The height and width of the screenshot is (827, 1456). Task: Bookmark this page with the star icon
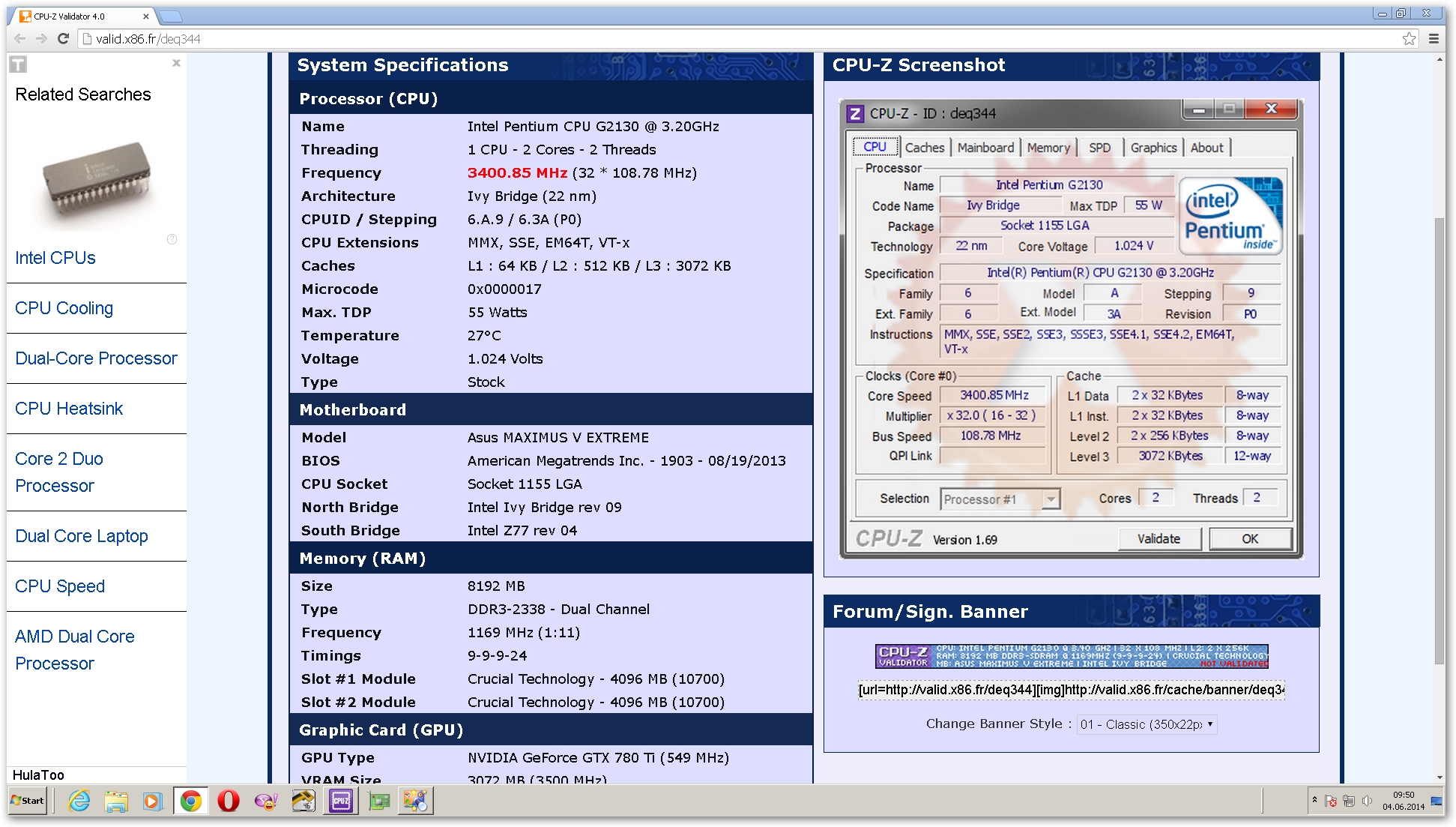pos(1409,39)
